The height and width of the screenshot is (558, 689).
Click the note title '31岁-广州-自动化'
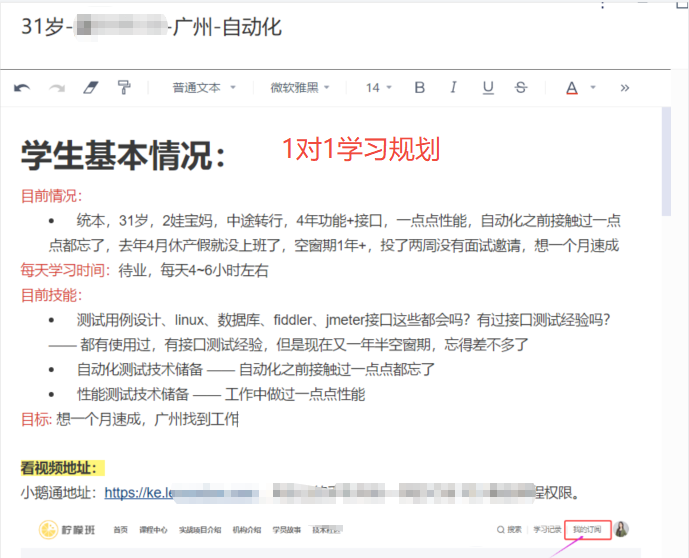click(151, 27)
